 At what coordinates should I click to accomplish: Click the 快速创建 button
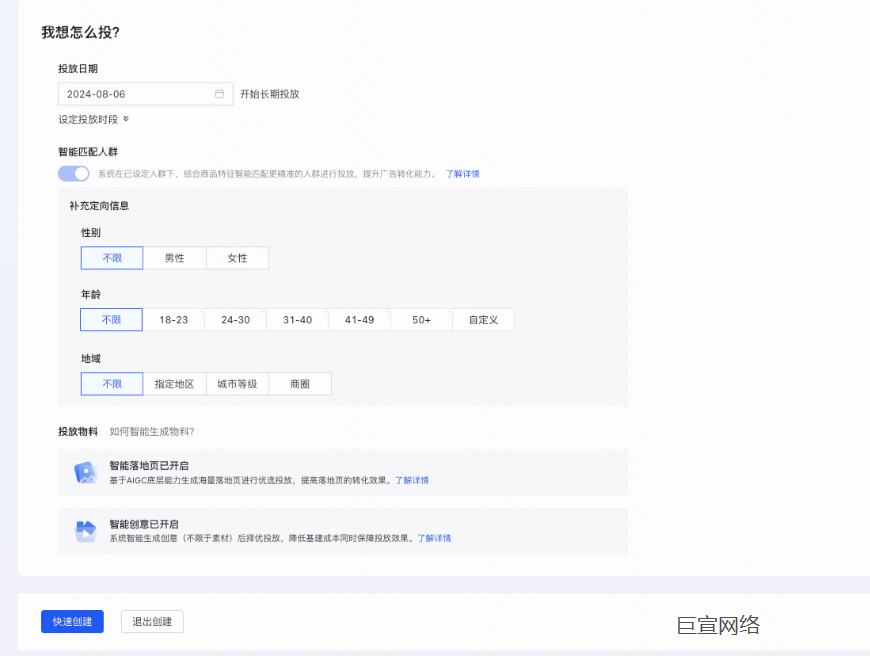(71, 621)
